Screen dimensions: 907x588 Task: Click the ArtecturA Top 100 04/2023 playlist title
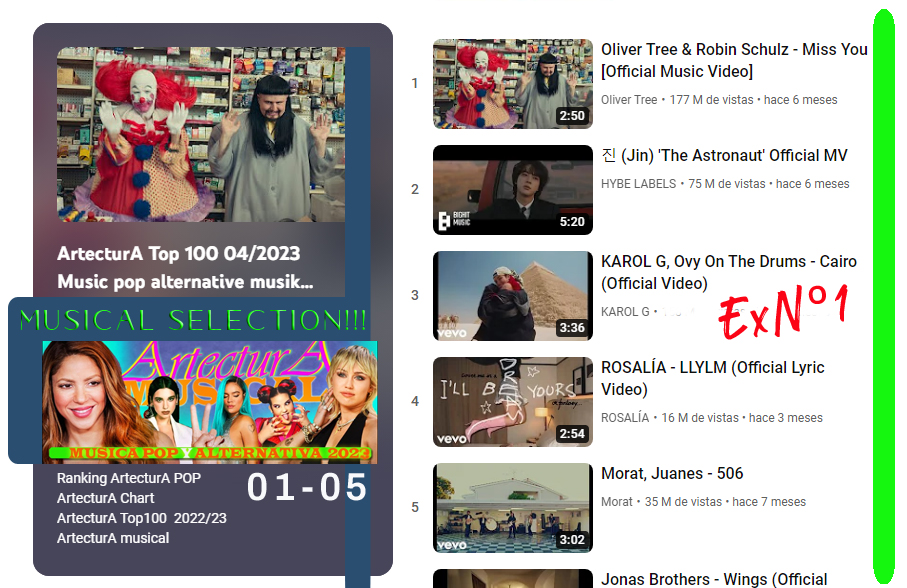tap(185, 268)
